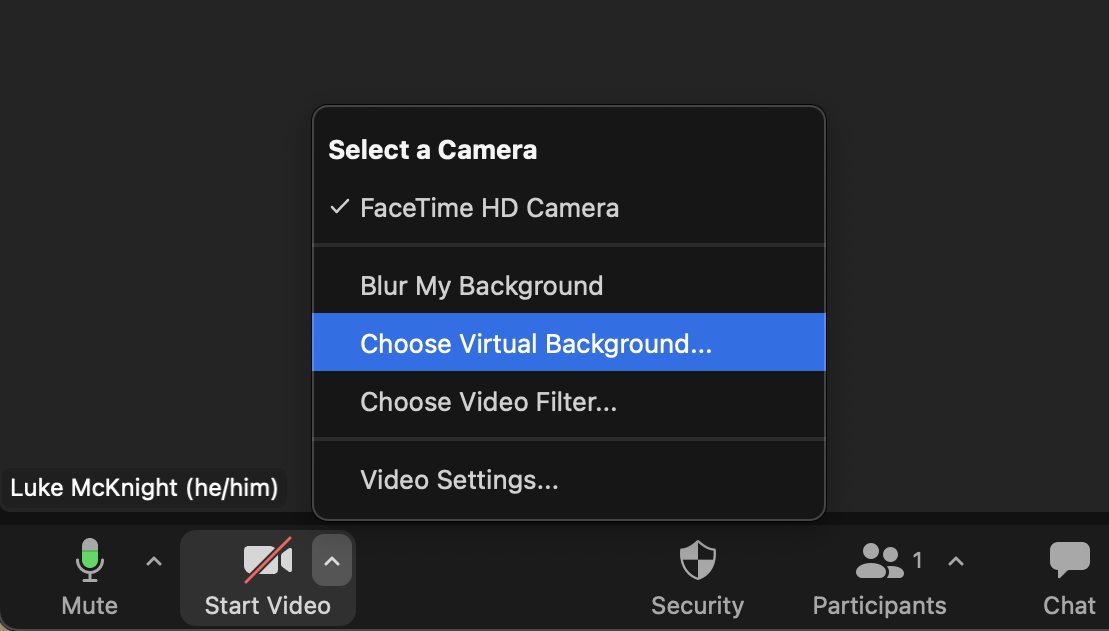The height and width of the screenshot is (631, 1109).
Task: Click the Luke McKnight name tag
Action: coord(144,489)
